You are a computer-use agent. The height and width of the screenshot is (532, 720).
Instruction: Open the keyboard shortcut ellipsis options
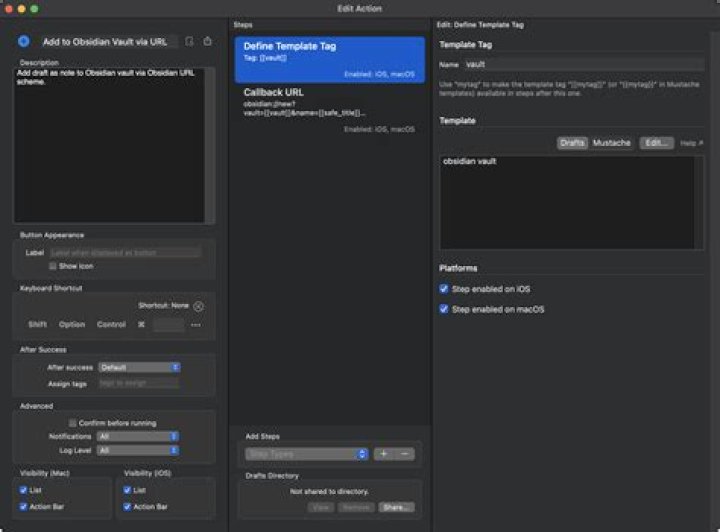[196, 325]
